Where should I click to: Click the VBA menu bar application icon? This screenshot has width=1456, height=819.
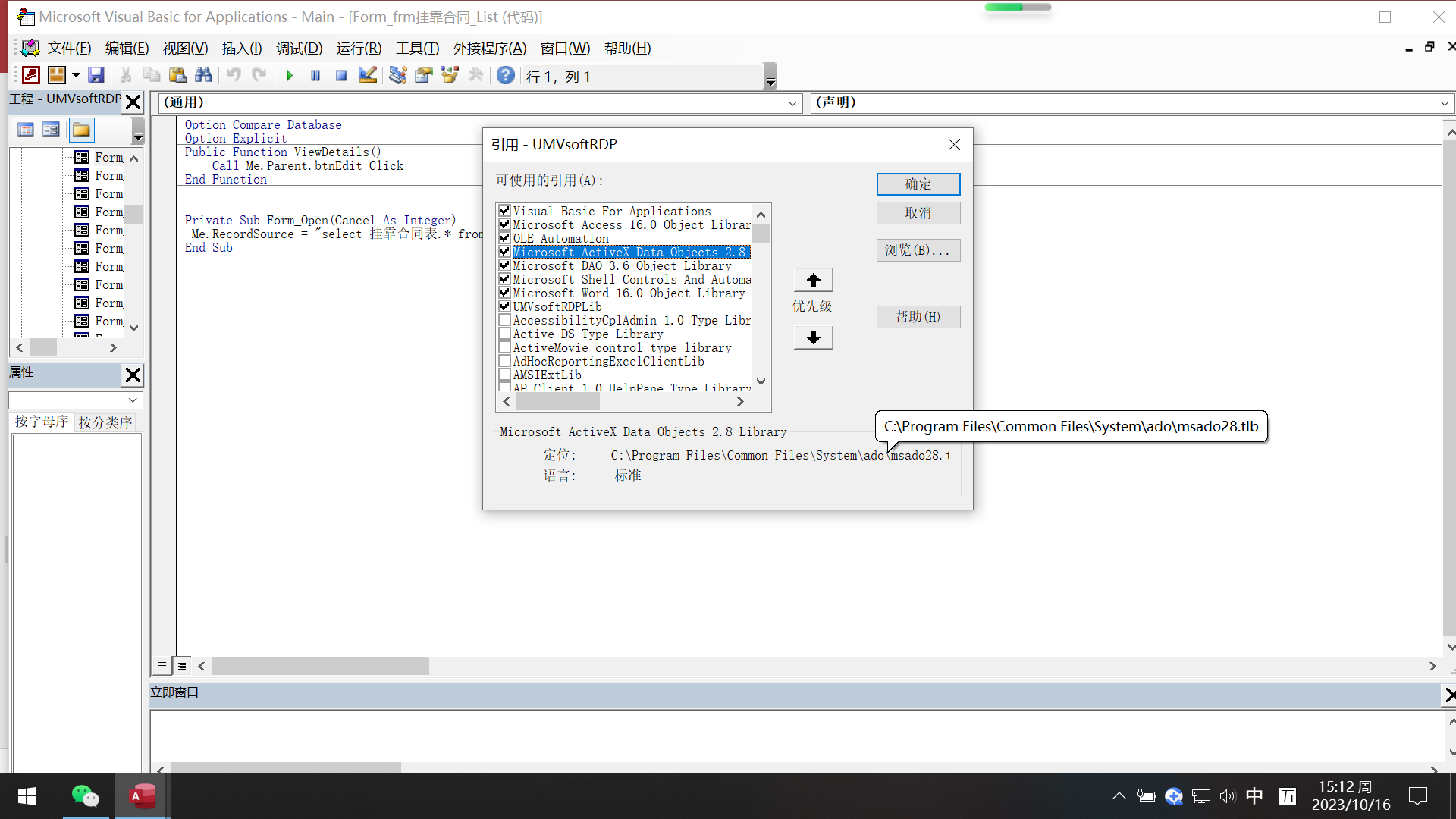pyautogui.click(x=30, y=49)
